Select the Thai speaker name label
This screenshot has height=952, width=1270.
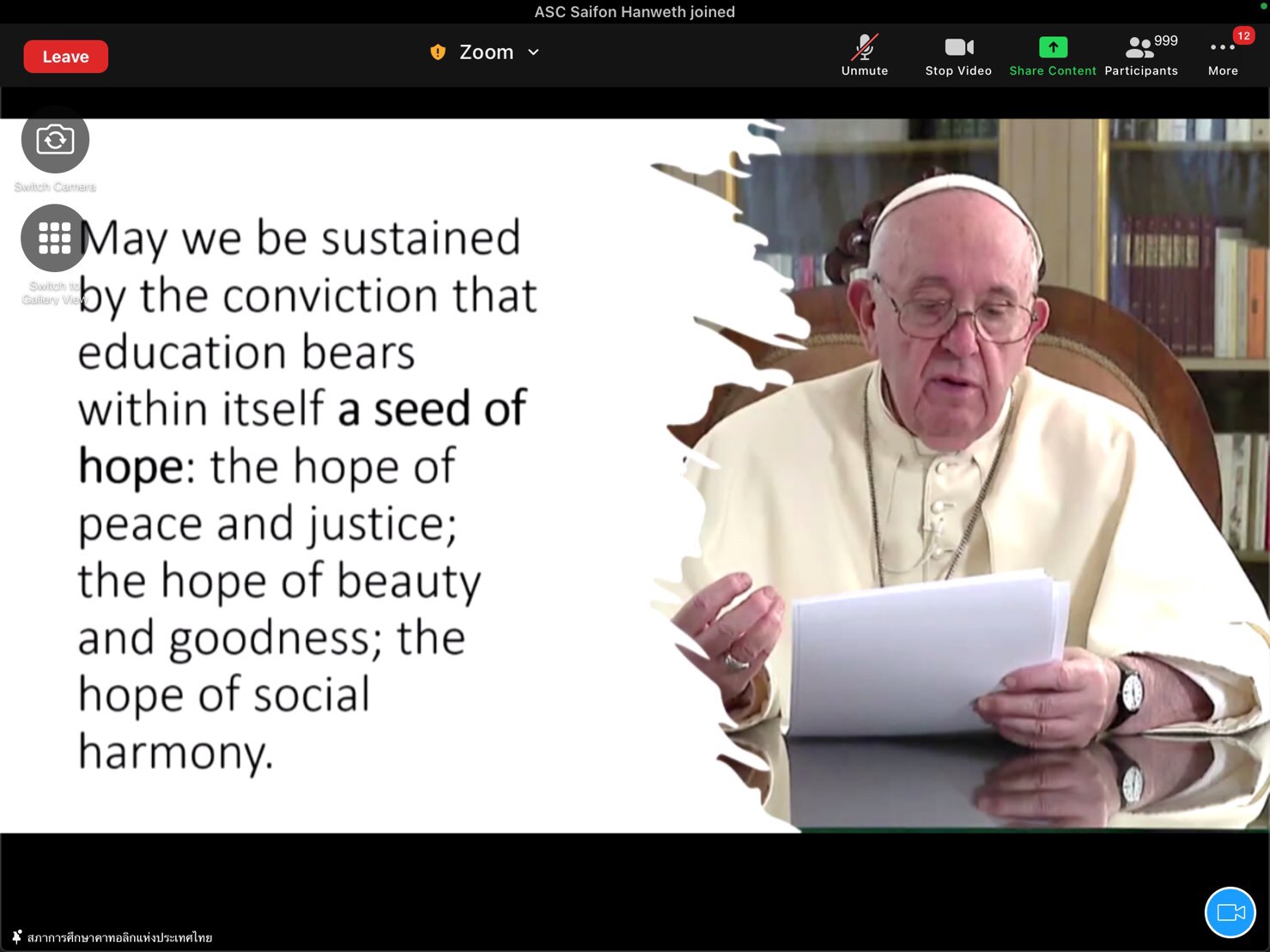click(x=119, y=937)
